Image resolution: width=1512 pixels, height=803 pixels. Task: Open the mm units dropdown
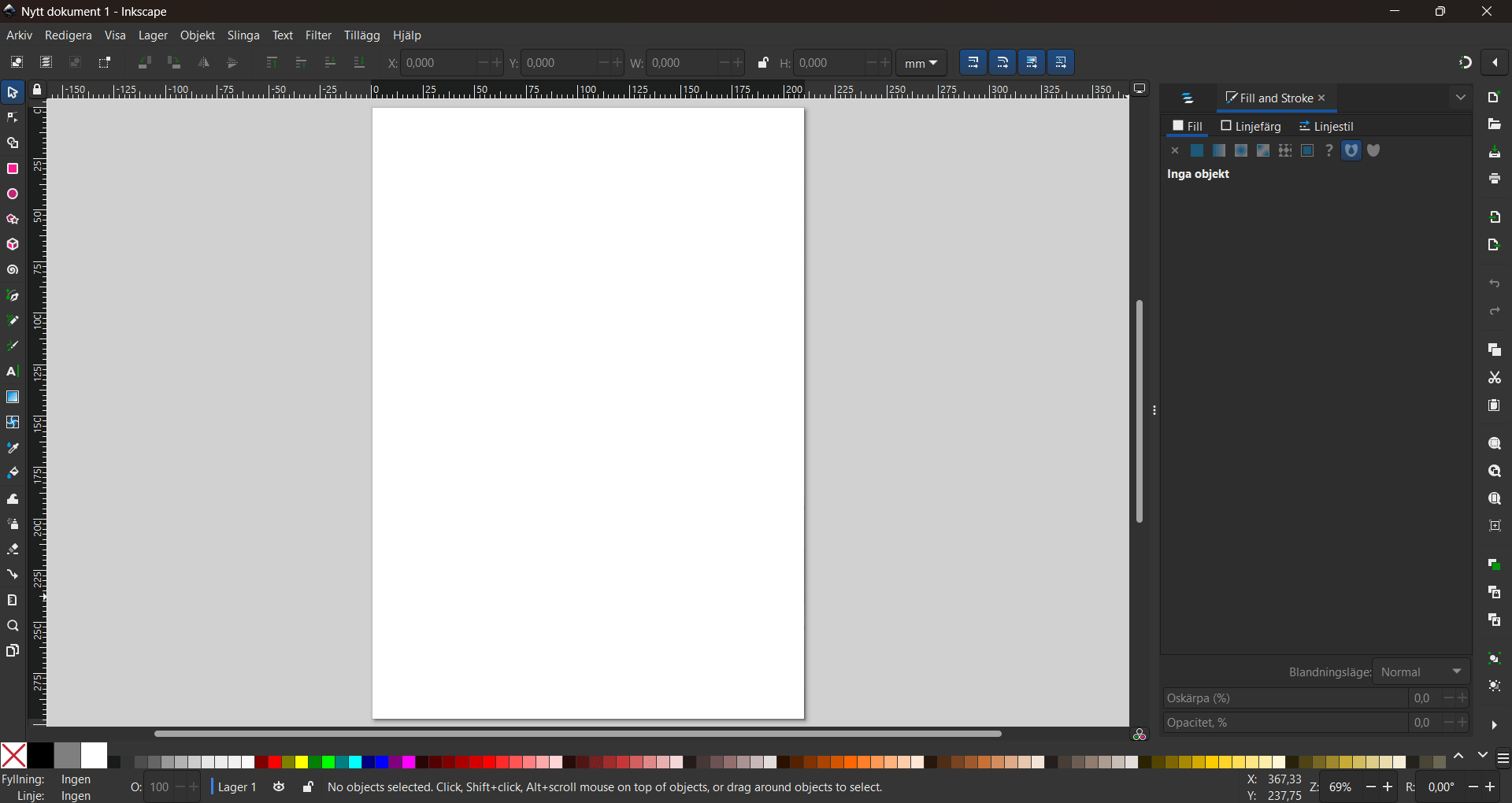[921, 63]
